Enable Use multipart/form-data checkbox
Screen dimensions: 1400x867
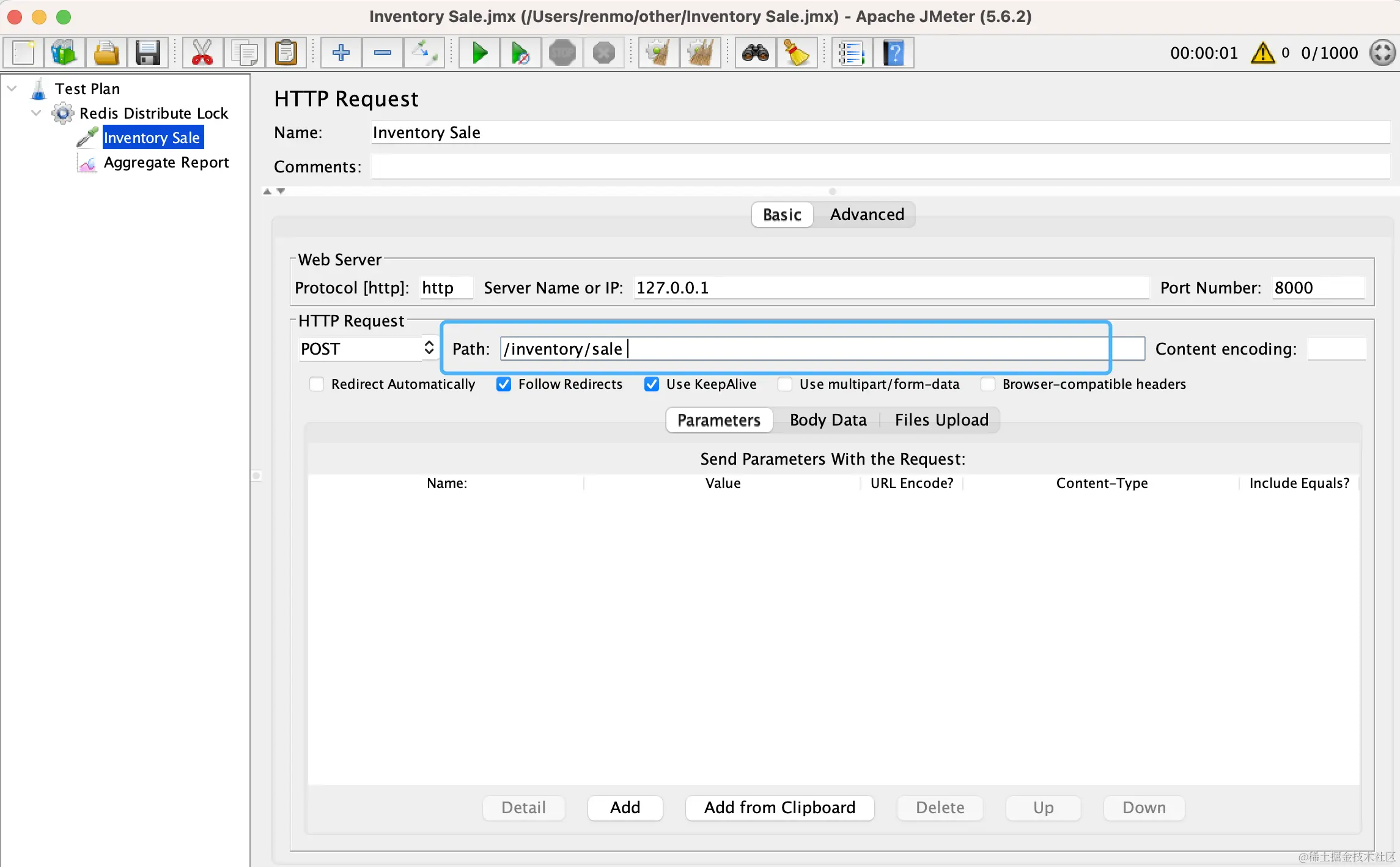pos(785,385)
